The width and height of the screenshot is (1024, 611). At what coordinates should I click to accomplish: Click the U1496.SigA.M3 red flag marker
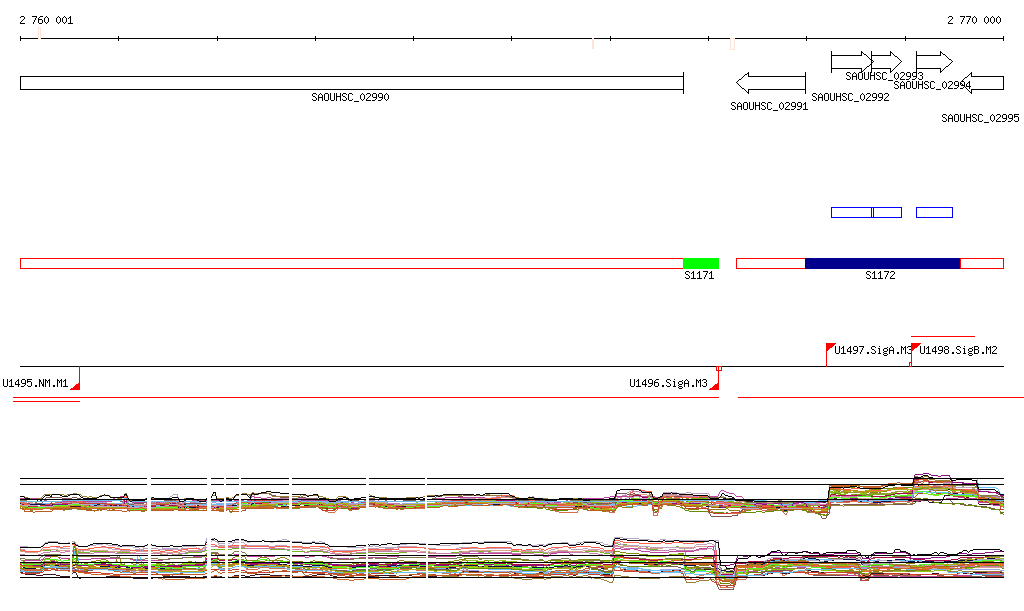714,386
